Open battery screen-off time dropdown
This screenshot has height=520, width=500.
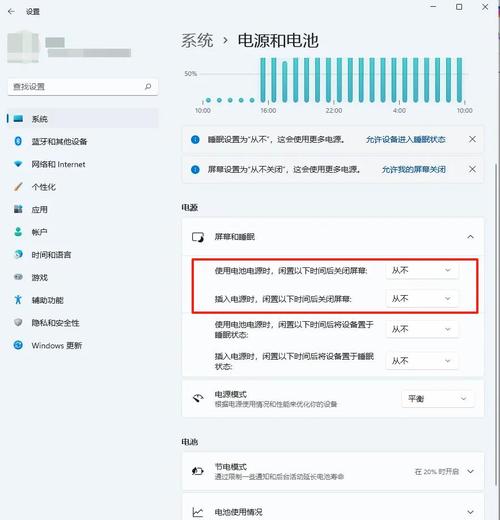tap(422, 270)
